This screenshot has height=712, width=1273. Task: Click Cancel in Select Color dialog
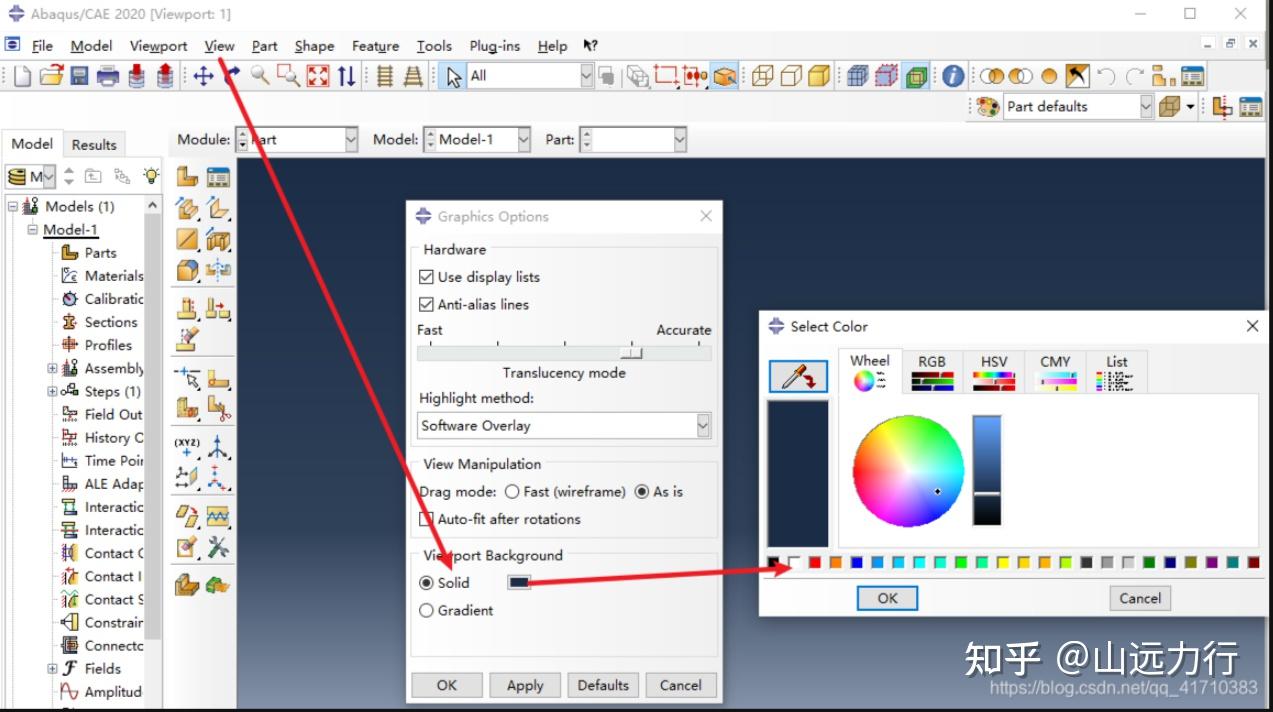click(1140, 598)
